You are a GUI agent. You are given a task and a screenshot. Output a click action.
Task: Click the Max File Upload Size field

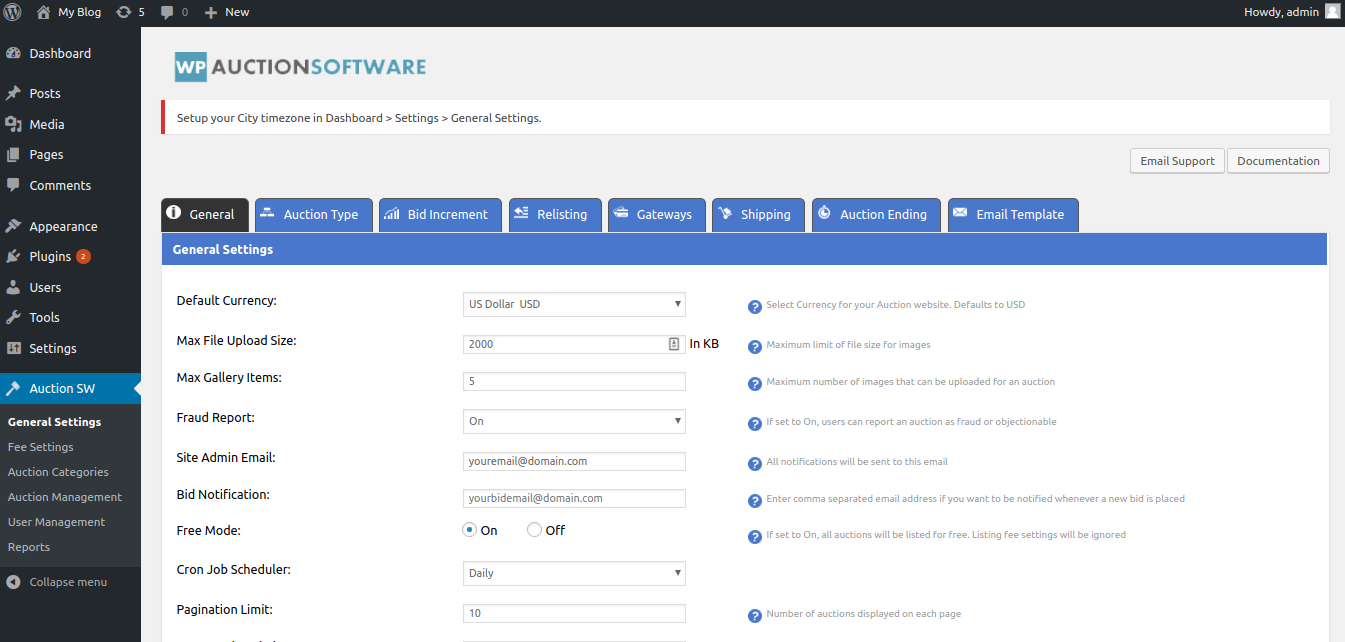pyautogui.click(x=574, y=344)
